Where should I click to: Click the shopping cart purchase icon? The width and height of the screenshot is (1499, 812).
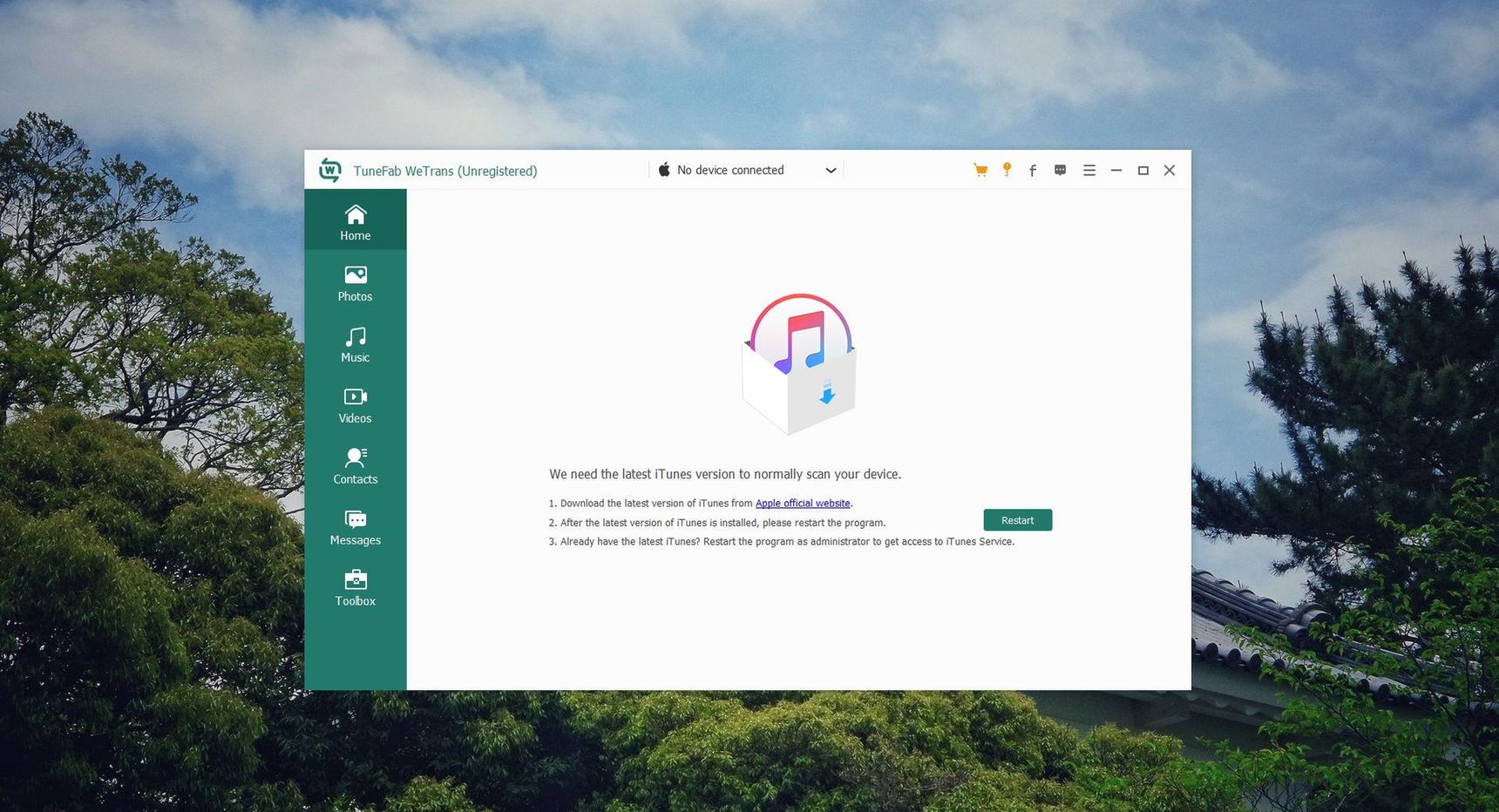point(980,170)
